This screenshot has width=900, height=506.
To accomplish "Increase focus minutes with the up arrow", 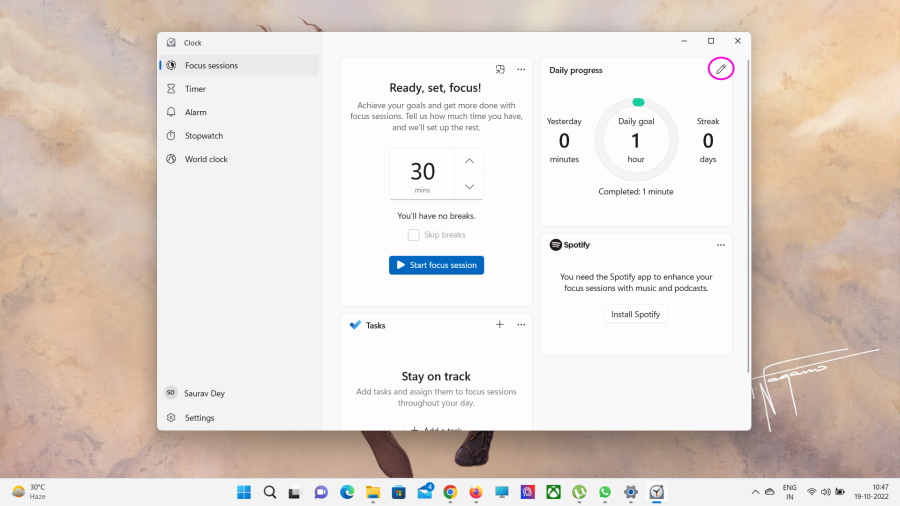I will (x=469, y=161).
